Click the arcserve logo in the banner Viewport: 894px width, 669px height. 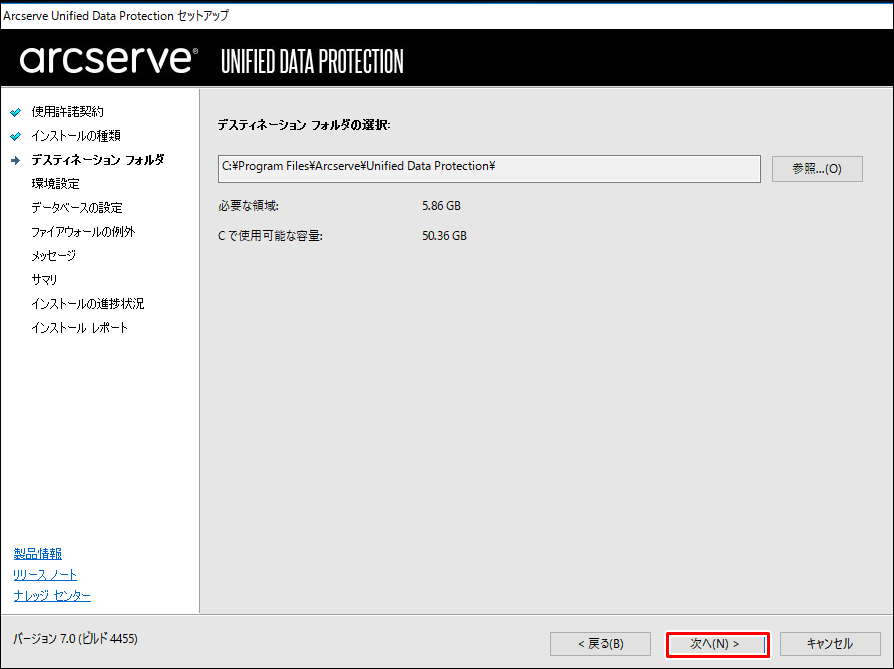pyautogui.click(x=109, y=60)
